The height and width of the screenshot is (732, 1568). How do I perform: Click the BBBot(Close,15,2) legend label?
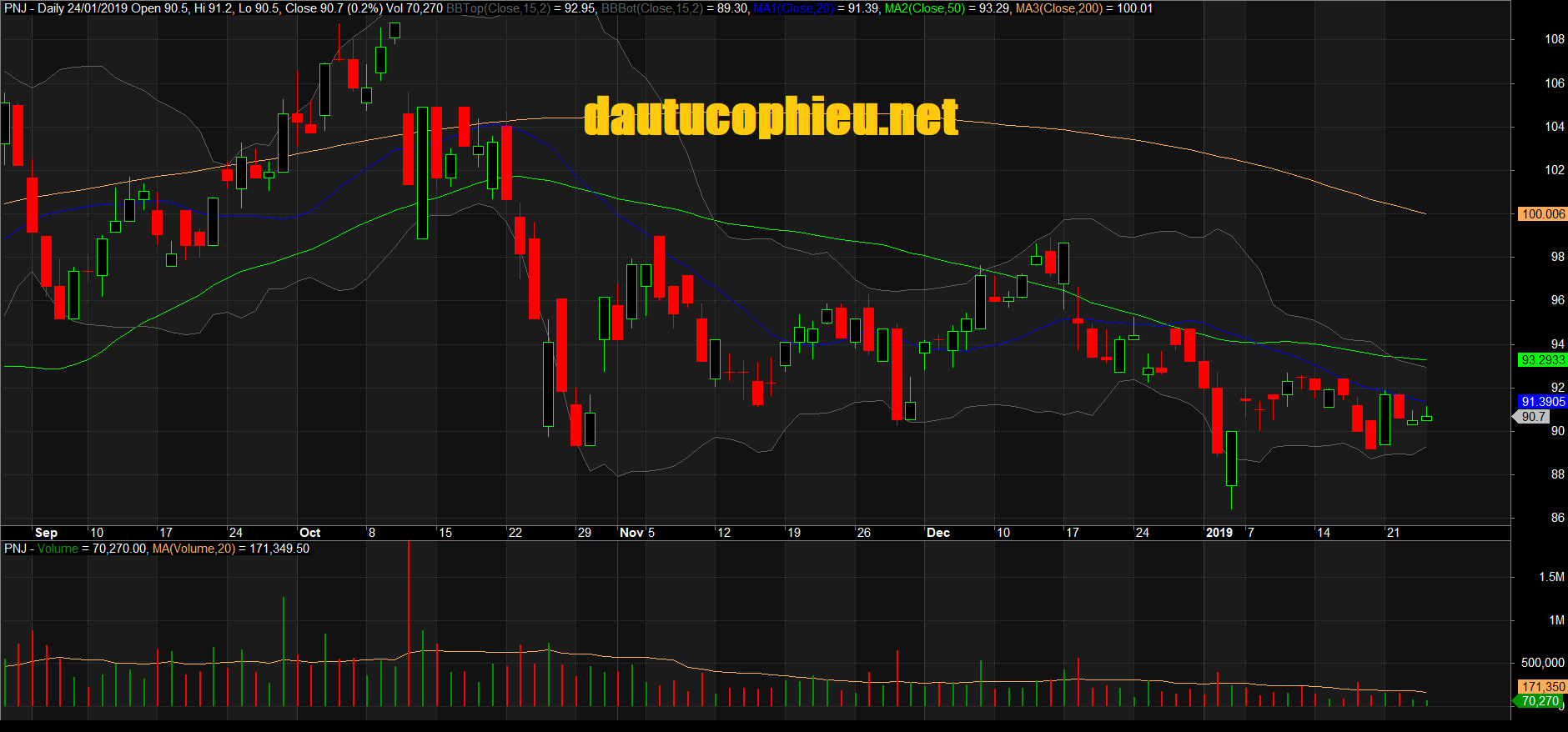pos(651,8)
